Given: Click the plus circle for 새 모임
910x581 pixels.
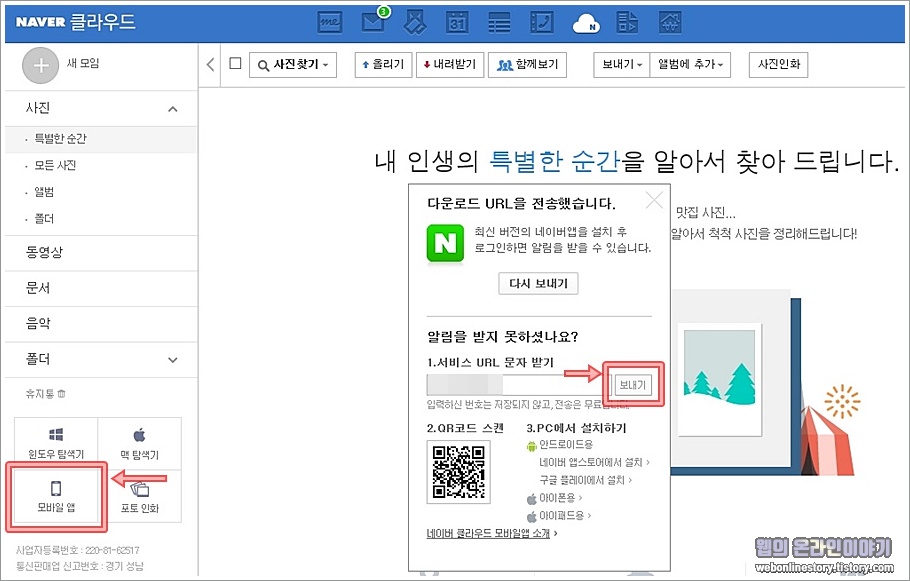Looking at the screenshot, I should click(40, 66).
